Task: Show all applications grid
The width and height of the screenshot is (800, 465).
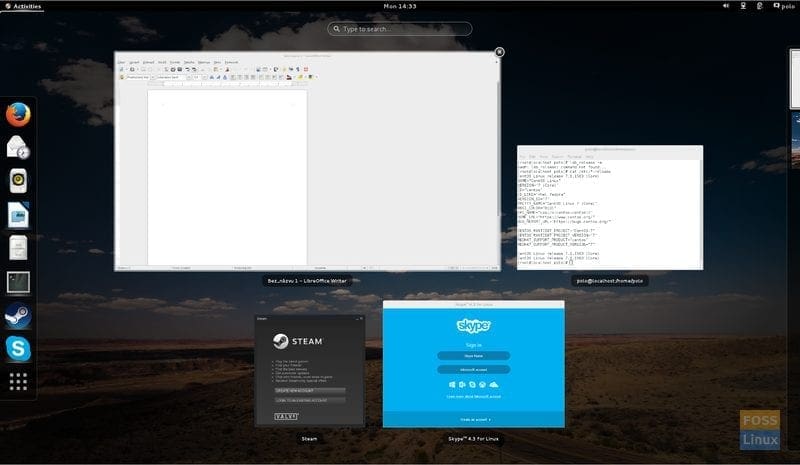Action: coord(18,381)
